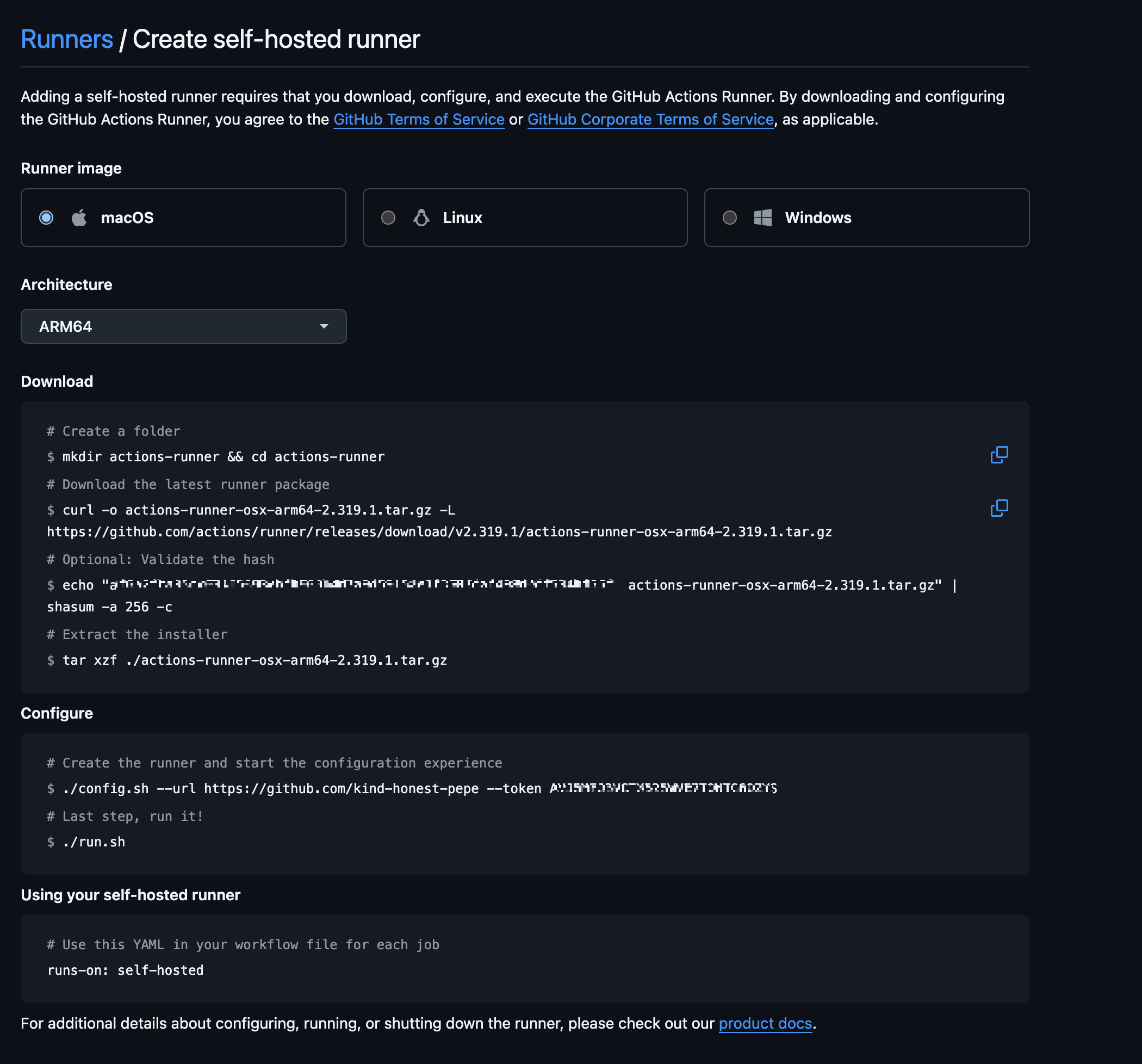Click the ./run.sh command line

pyautogui.click(x=94, y=842)
